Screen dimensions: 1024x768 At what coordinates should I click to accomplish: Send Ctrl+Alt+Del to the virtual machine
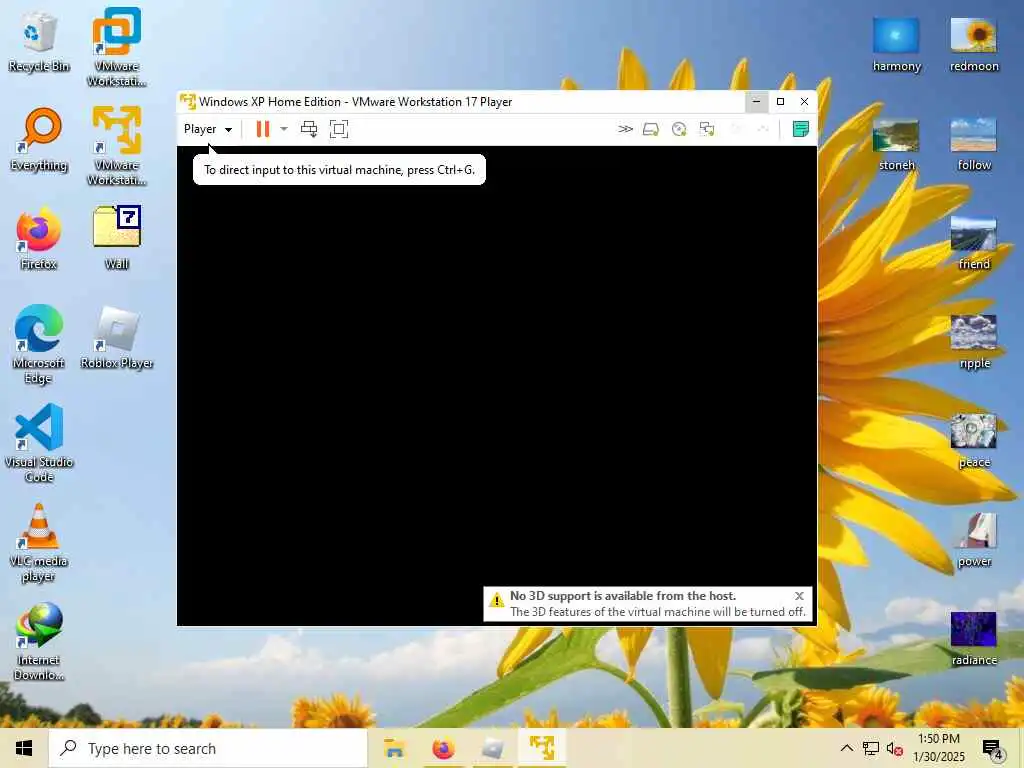pyautogui.click(x=309, y=129)
